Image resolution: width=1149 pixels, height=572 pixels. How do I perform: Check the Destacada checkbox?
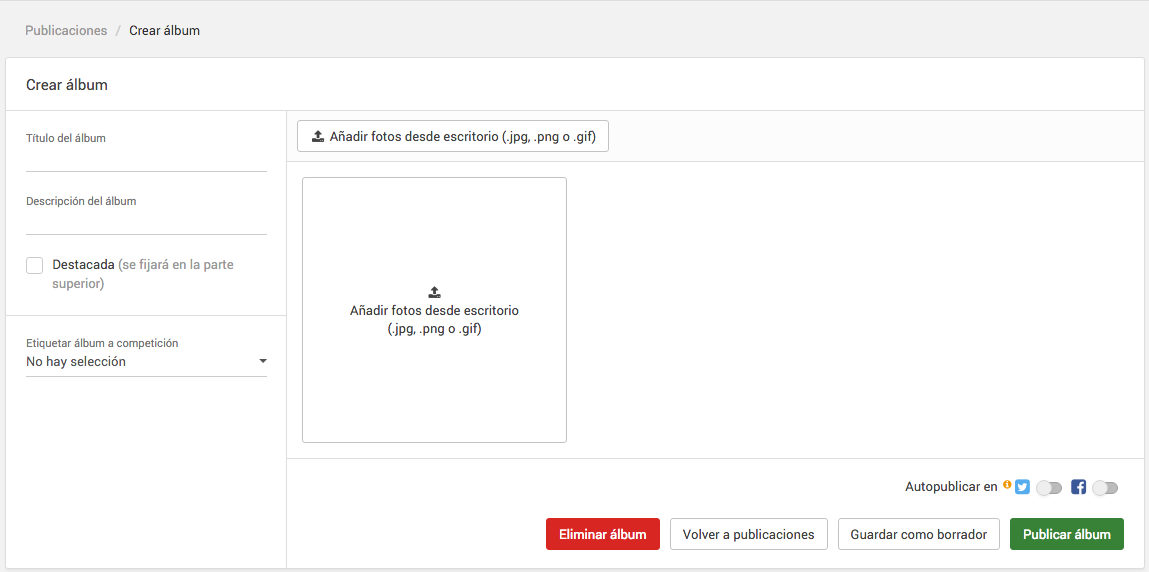pos(35,265)
